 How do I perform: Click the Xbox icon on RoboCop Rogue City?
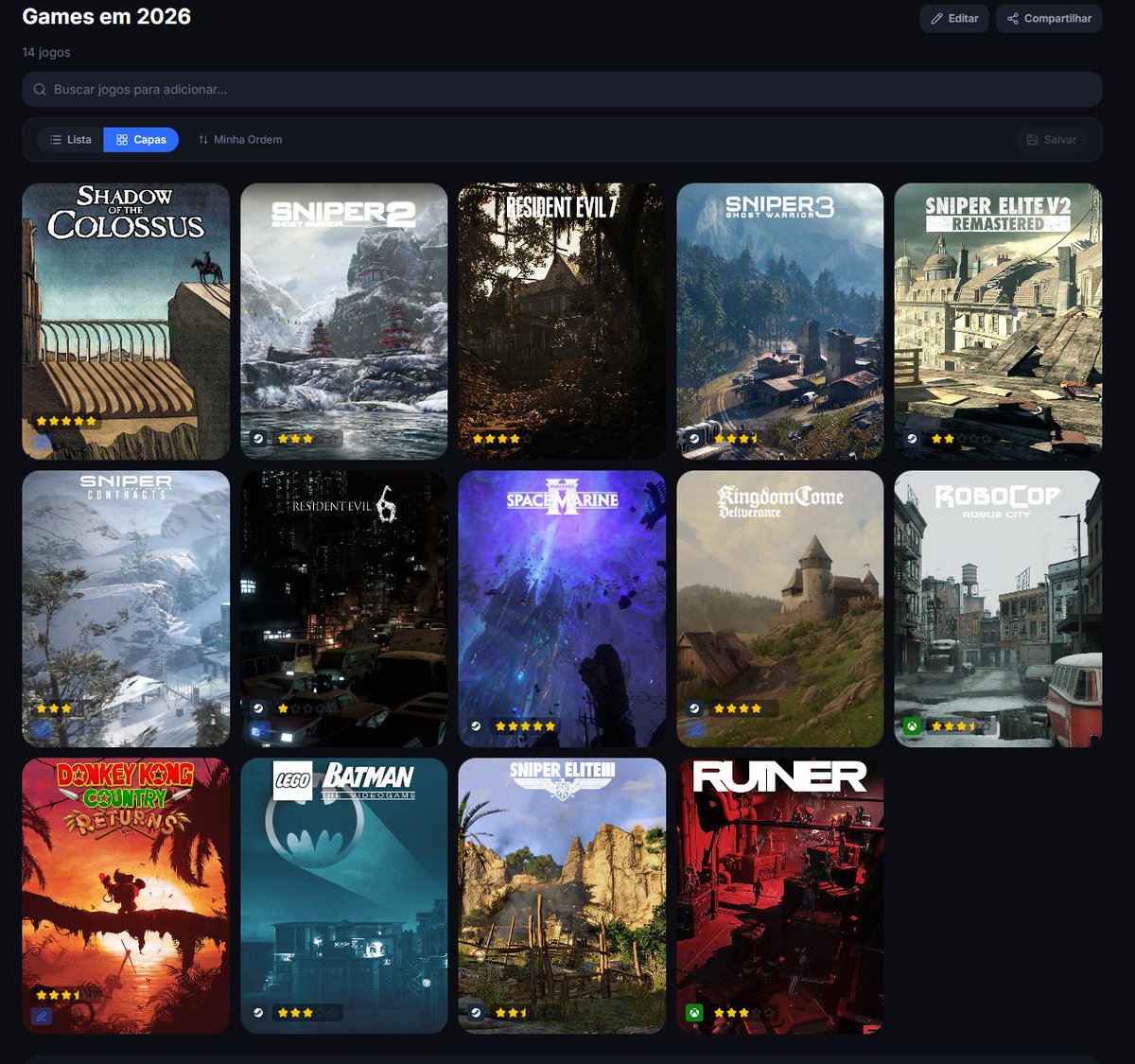(912, 726)
